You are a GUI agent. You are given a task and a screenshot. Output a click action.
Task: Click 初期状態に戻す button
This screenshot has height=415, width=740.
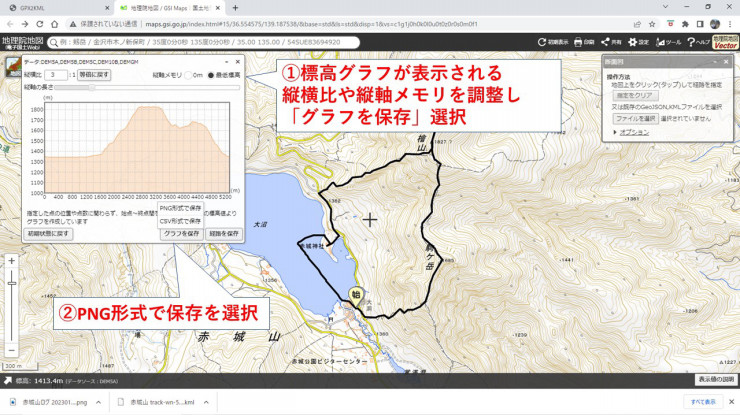(x=48, y=234)
